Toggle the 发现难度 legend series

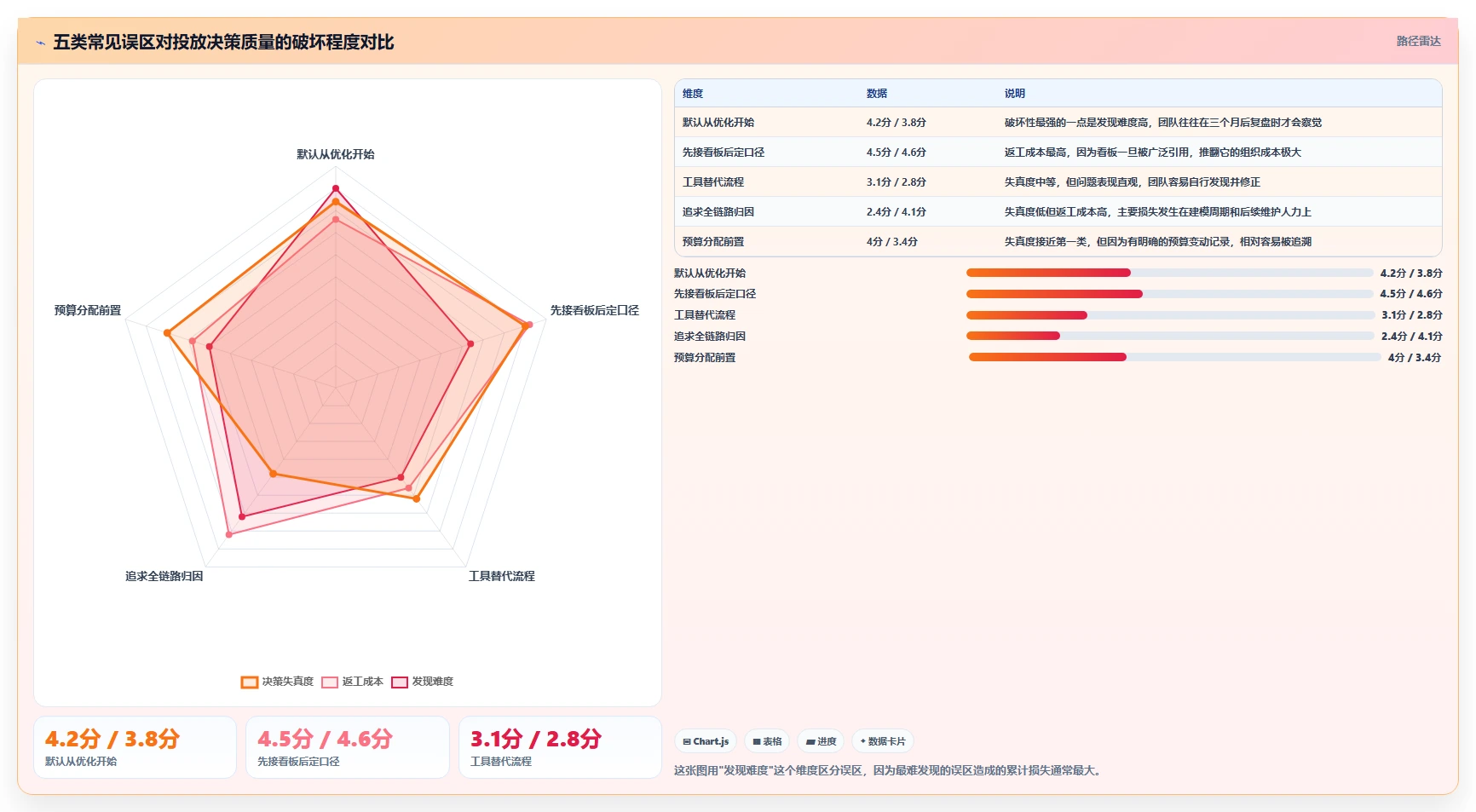422,682
